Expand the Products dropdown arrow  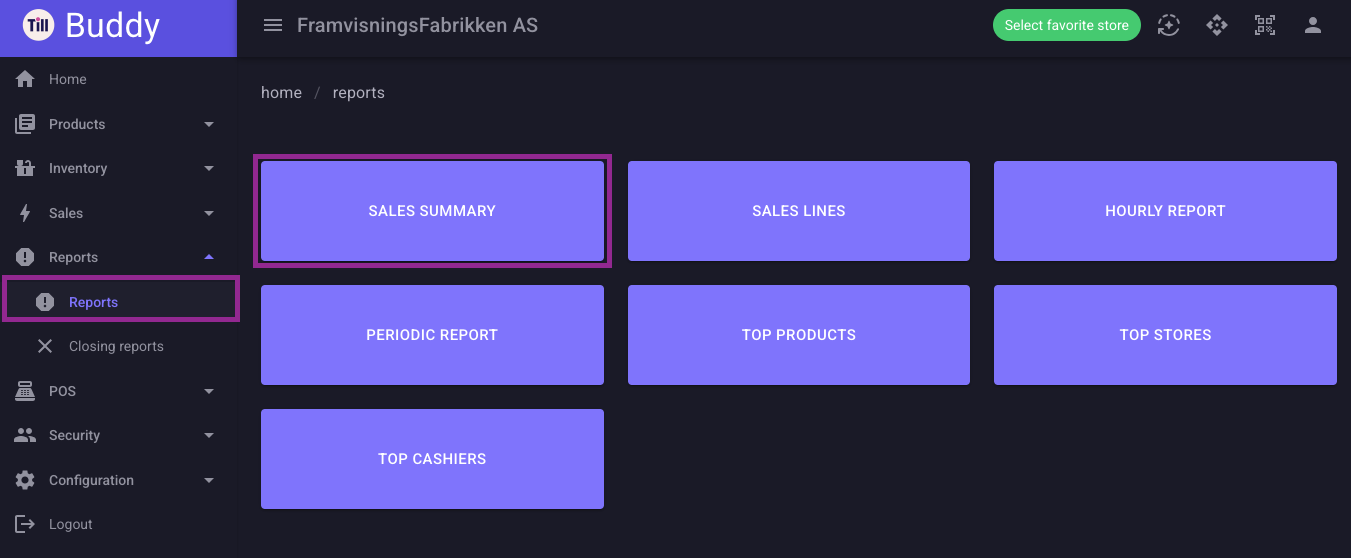tap(209, 124)
